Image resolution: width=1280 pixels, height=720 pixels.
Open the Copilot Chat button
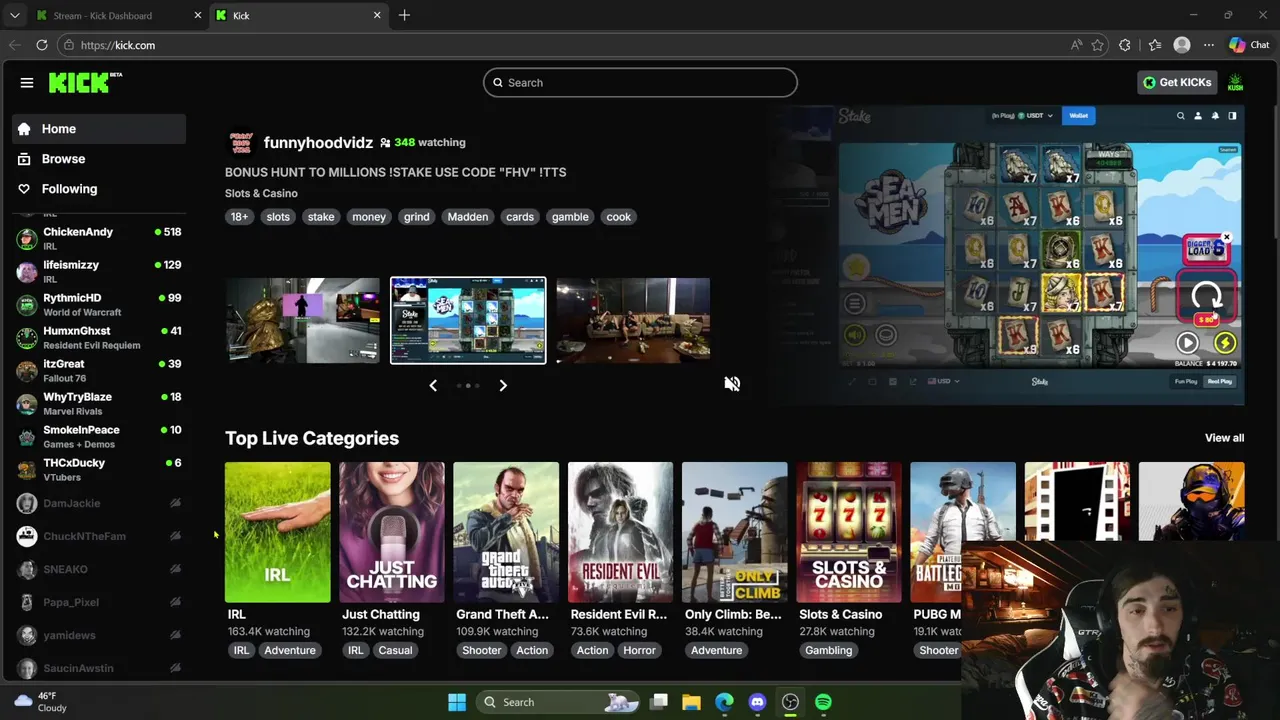pyautogui.click(x=1249, y=45)
